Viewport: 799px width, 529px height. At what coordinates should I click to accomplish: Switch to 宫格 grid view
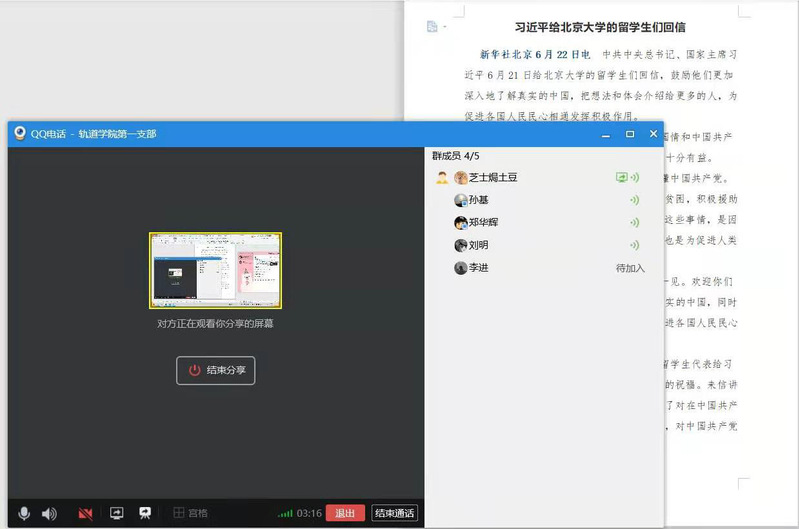(x=190, y=513)
